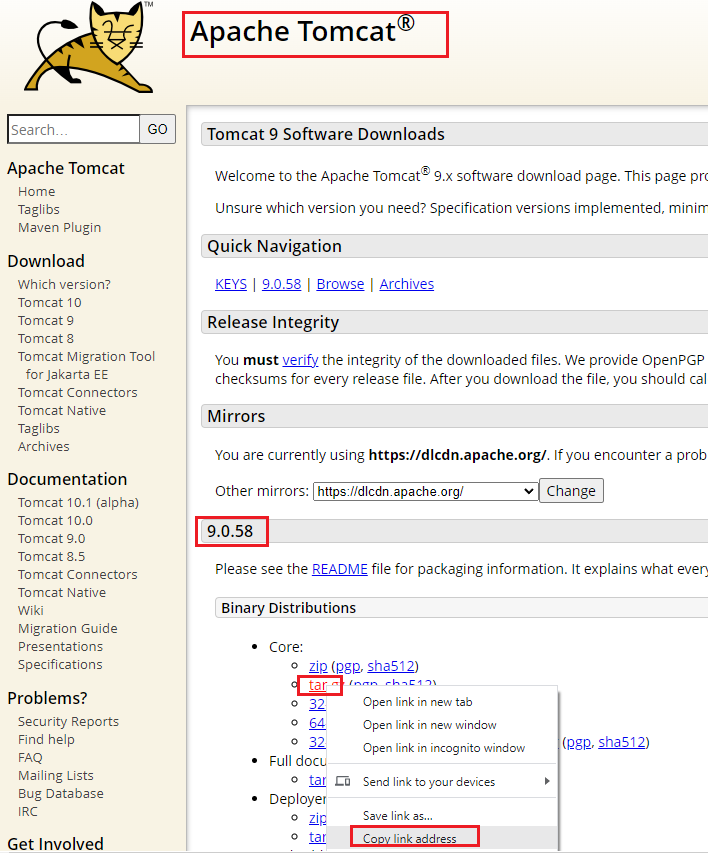This screenshot has width=708, height=853.
Task: Open the Core zip sha512 checksum link
Action: click(391, 666)
